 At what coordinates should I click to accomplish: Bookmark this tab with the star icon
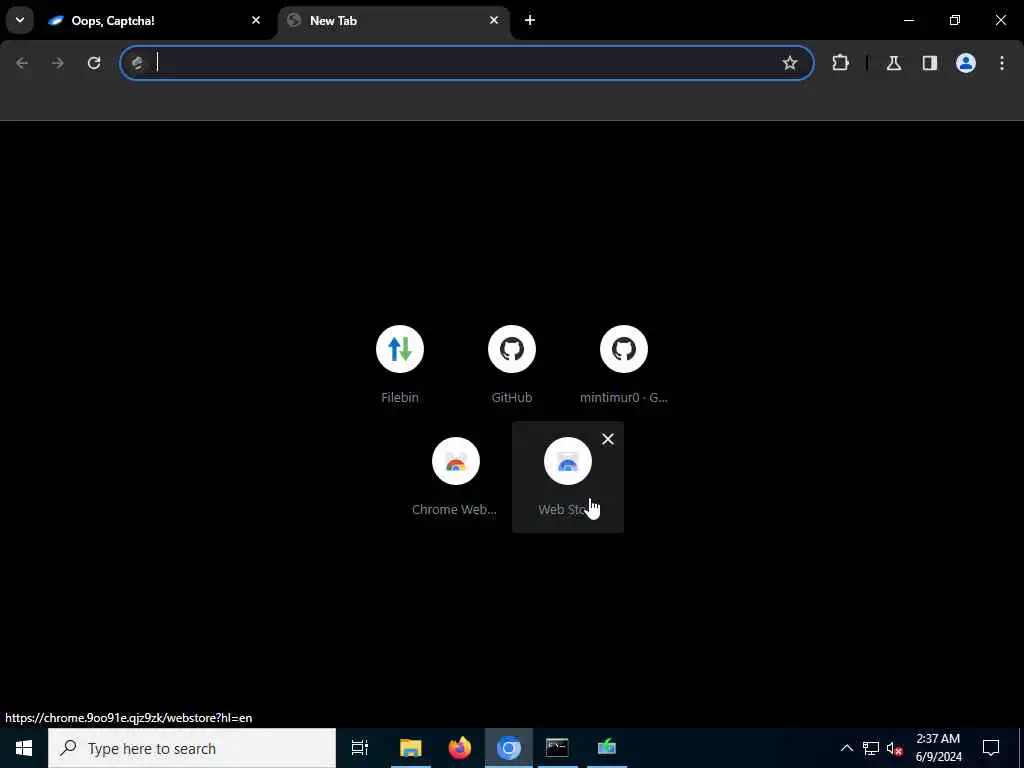[790, 63]
